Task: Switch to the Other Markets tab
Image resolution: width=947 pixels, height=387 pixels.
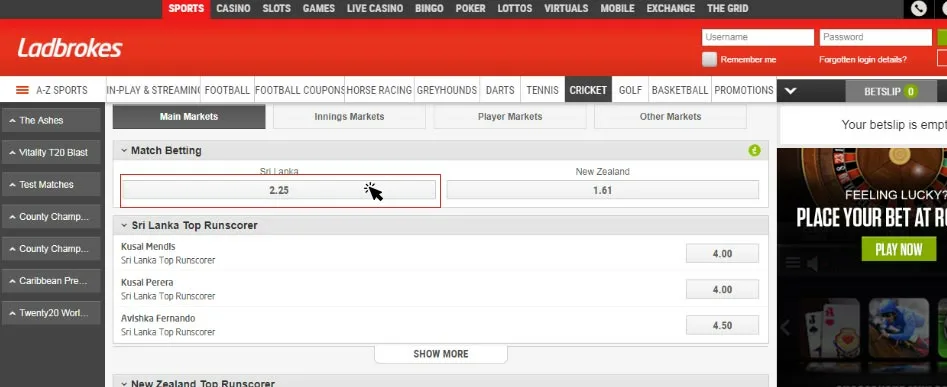Action: click(670, 117)
